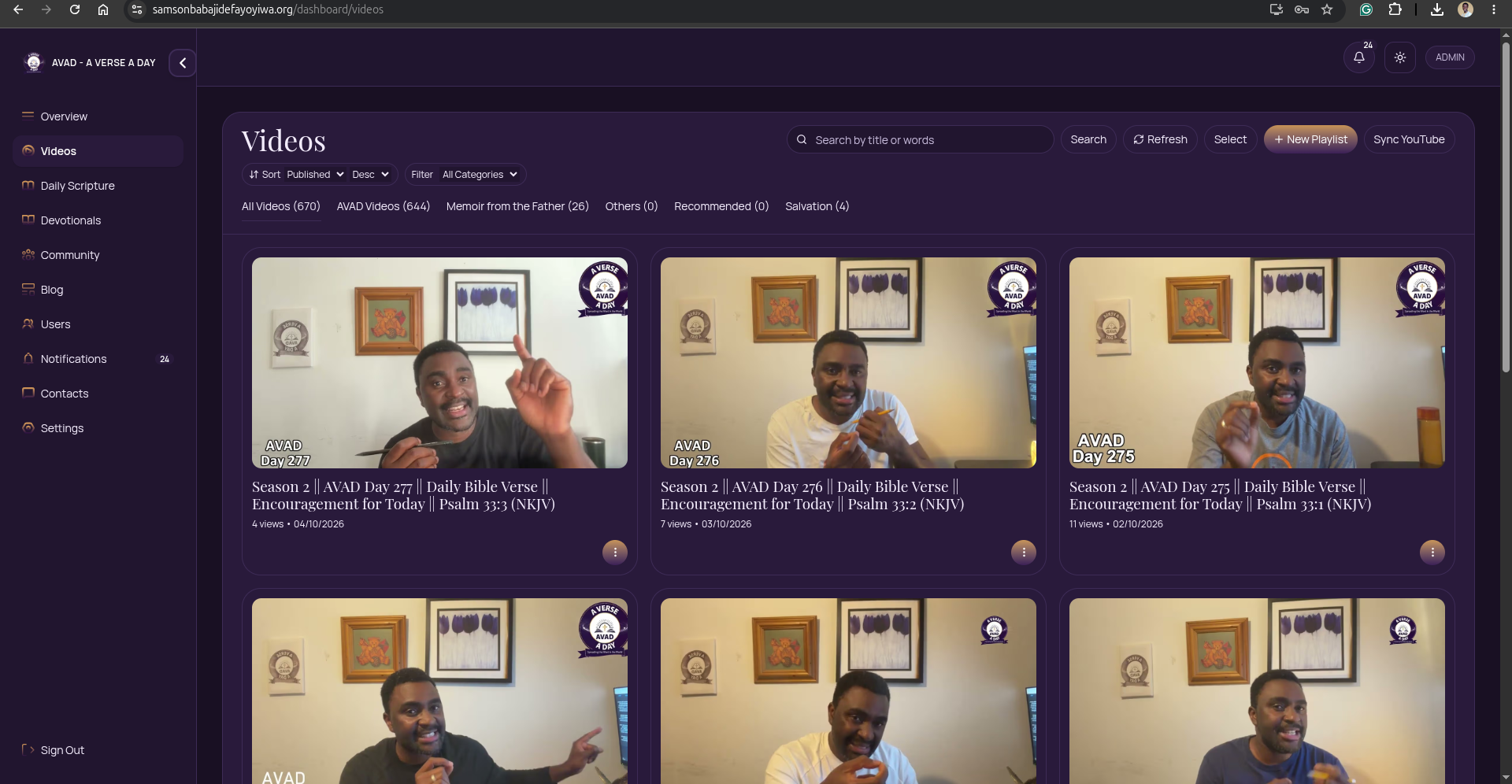Open Daily Scripture in the sidebar
This screenshot has height=784, width=1512.
click(x=98, y=186)
